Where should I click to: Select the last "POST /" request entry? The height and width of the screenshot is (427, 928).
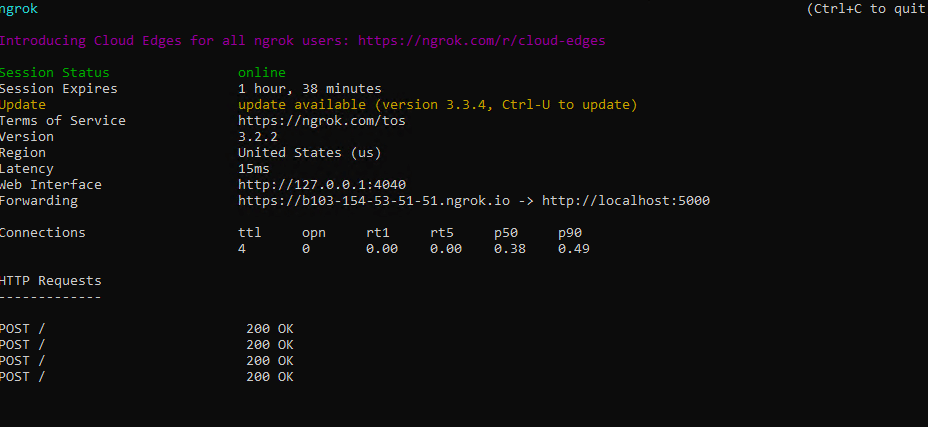22,377
